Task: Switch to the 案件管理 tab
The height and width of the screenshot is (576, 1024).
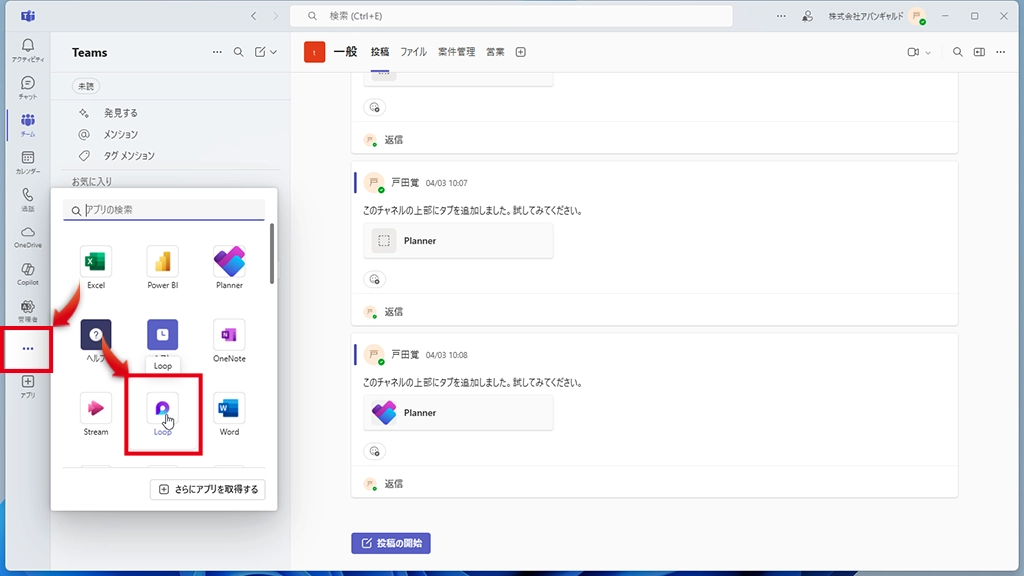Action: click(456, 52)
